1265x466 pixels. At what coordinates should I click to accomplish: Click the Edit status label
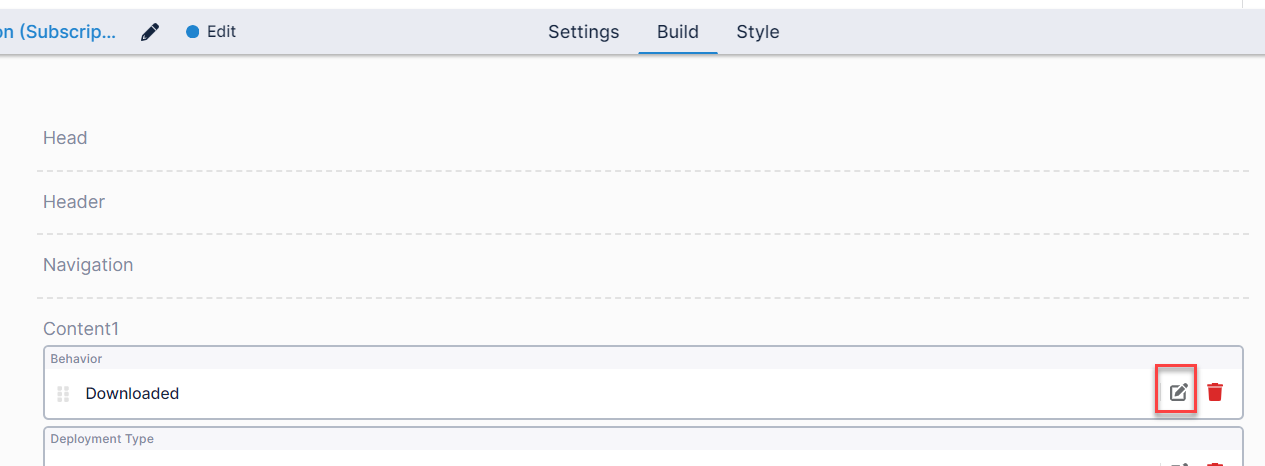[x=221, y=32]
